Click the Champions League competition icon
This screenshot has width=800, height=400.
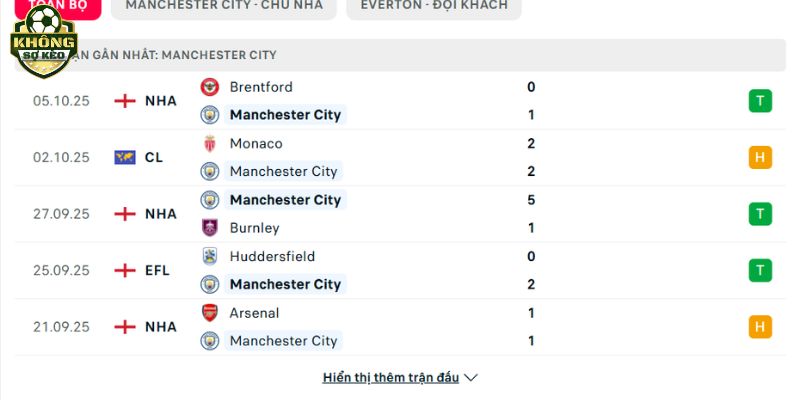point(125,157)
